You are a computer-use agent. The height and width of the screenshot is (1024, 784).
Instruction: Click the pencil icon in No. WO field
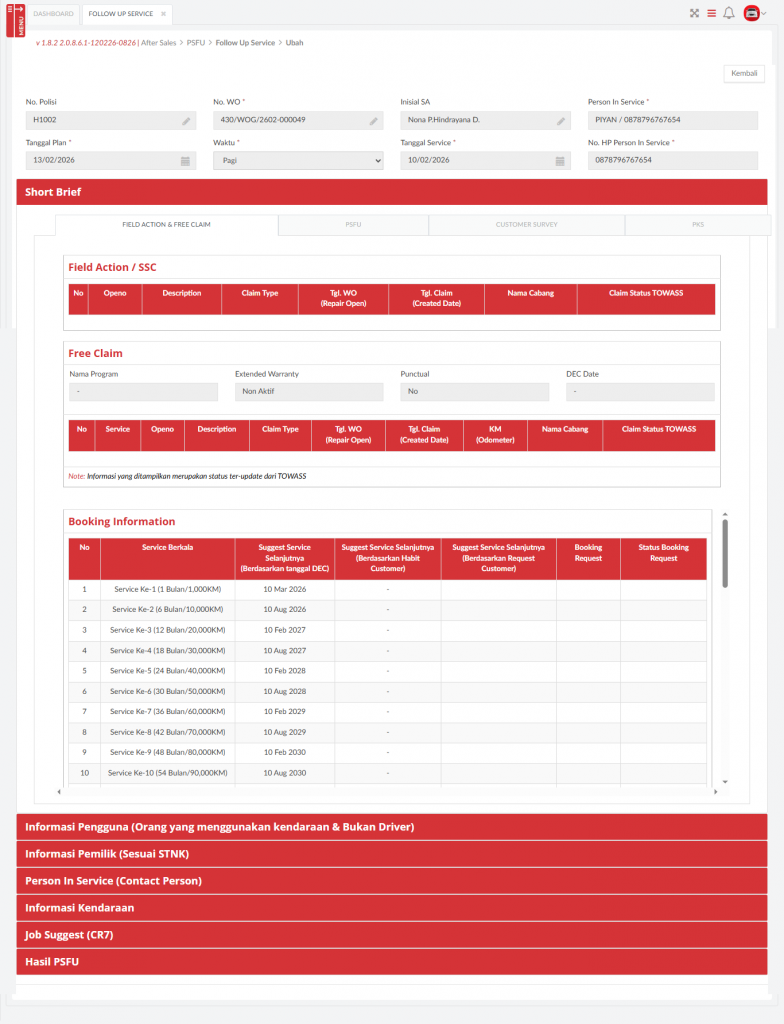click(374, 121)
